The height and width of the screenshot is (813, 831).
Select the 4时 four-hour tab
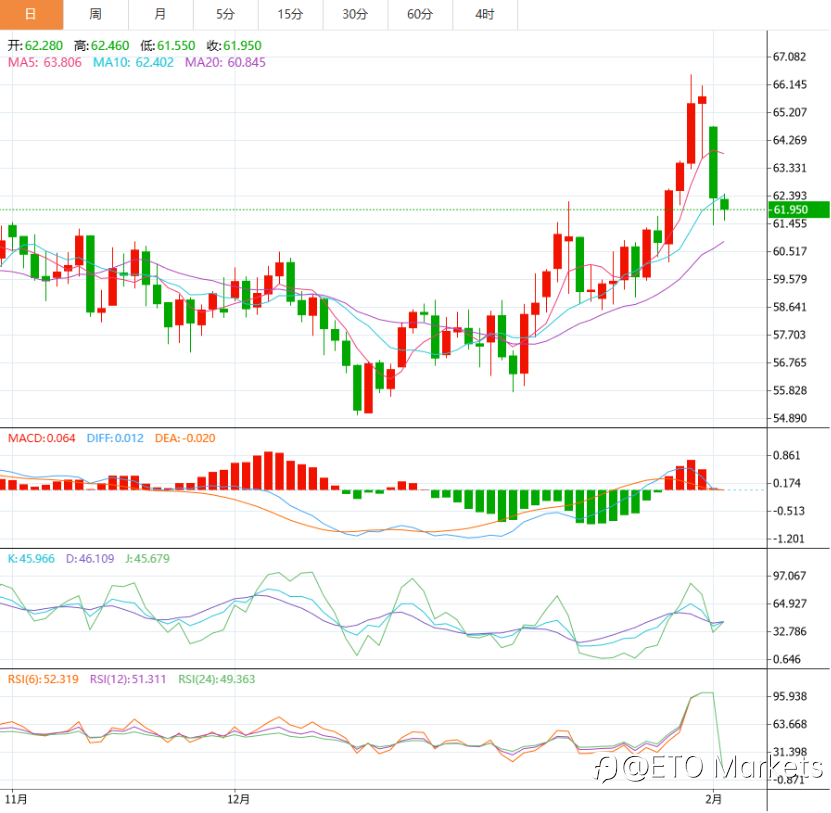[485, 14]
